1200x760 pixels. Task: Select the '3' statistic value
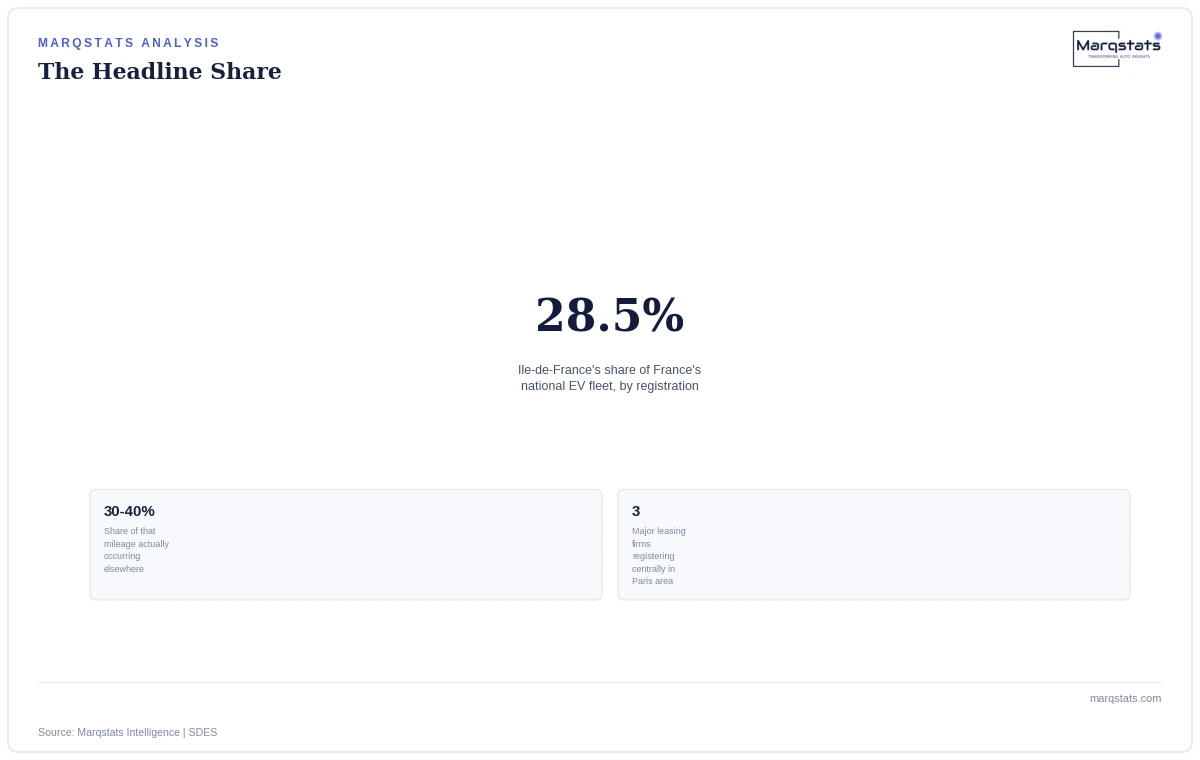pyautogui.click(x=636, y=511)
